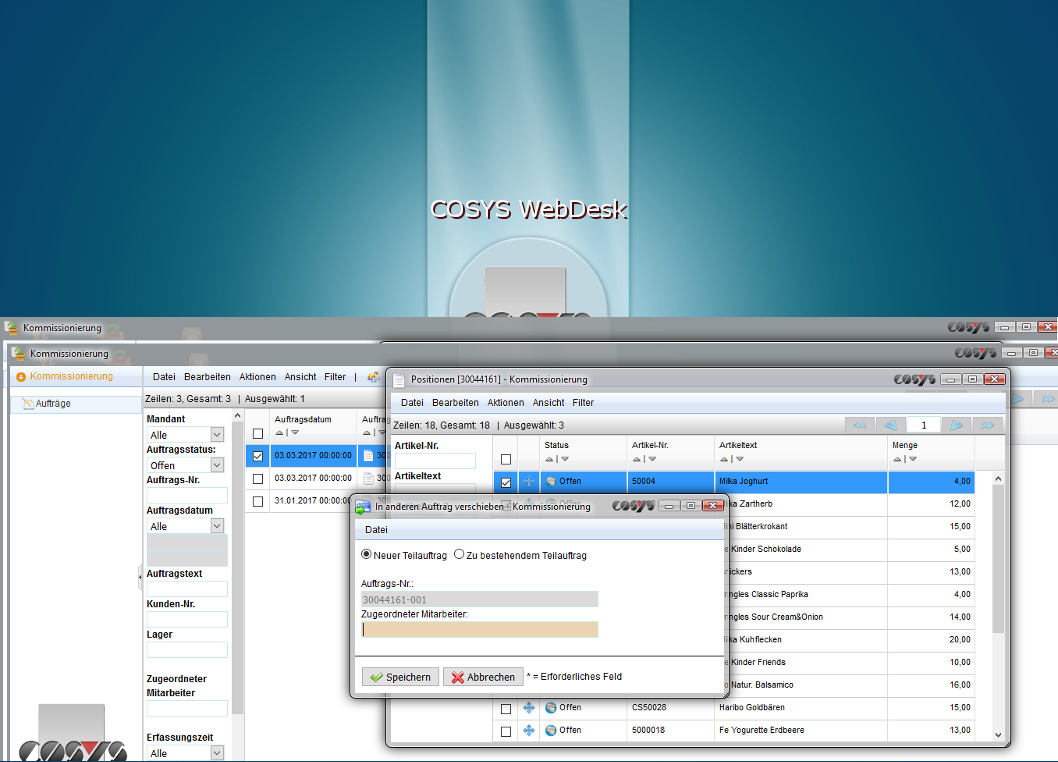Sort Status column descending
Image resolution: width=1058 pixels, height=762 pixels.
click(565, 460)
